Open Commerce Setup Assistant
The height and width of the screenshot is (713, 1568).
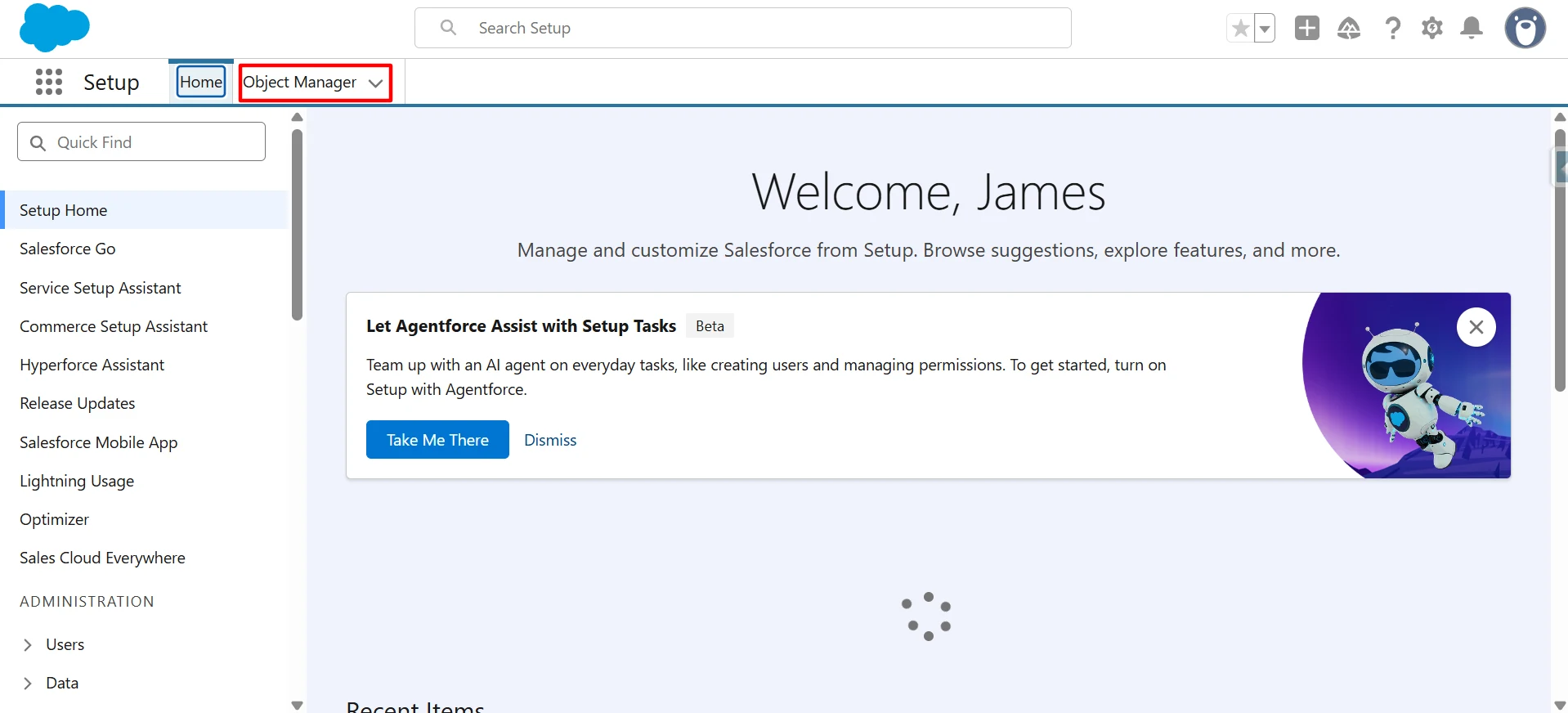[114, 326]
